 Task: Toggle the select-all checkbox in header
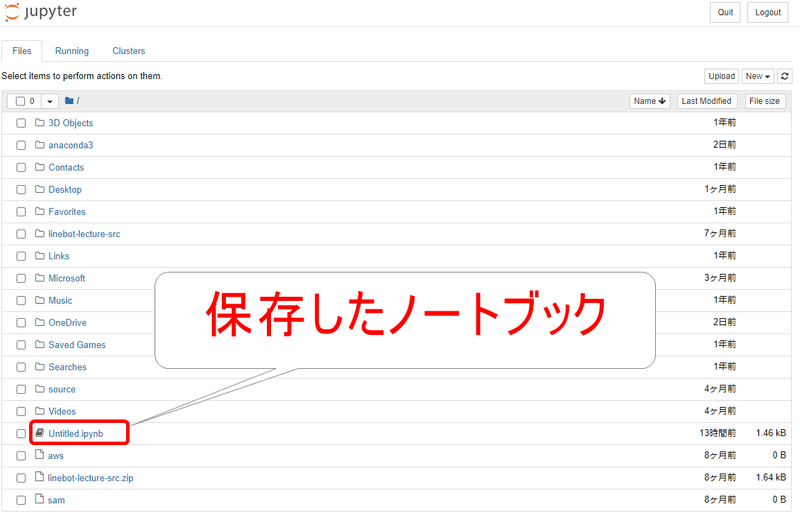click(x=20, y=101)
